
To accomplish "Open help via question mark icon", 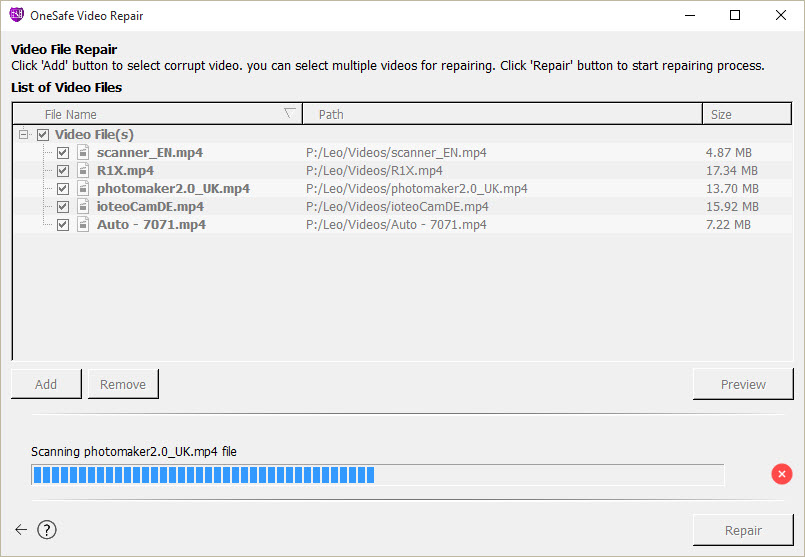I will pos(47,529).
